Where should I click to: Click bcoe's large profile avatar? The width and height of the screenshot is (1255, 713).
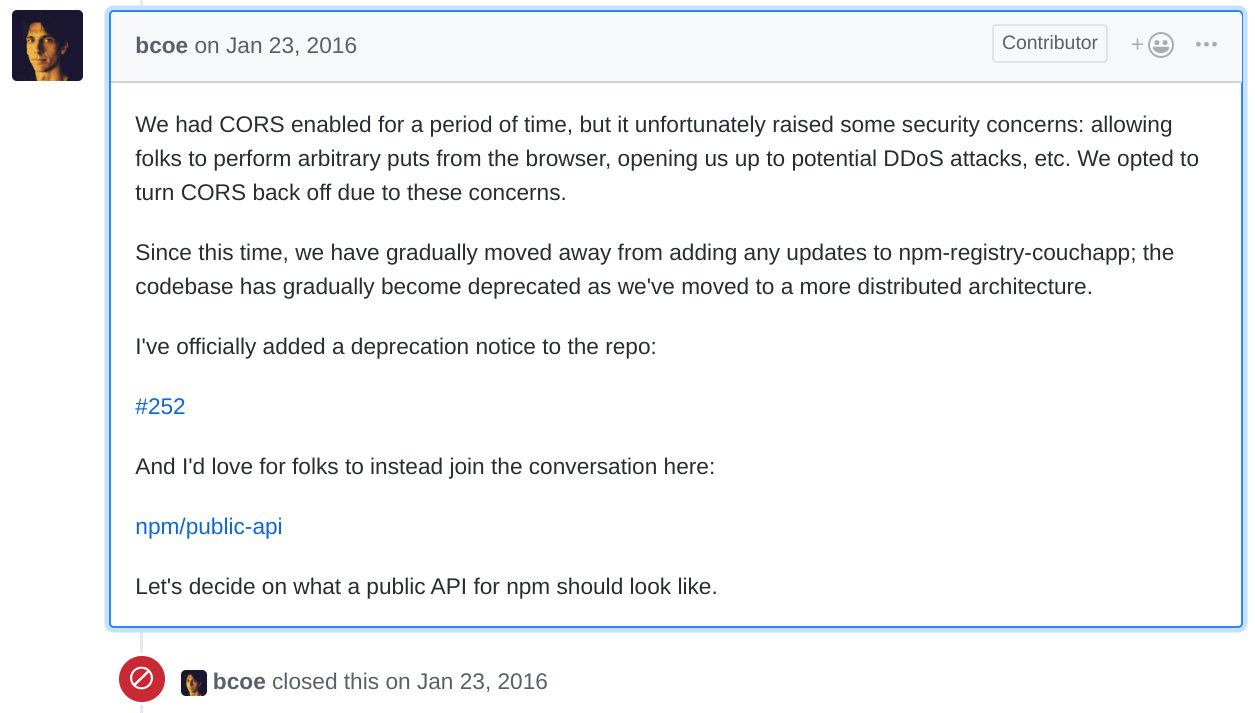tap(47, 46)
